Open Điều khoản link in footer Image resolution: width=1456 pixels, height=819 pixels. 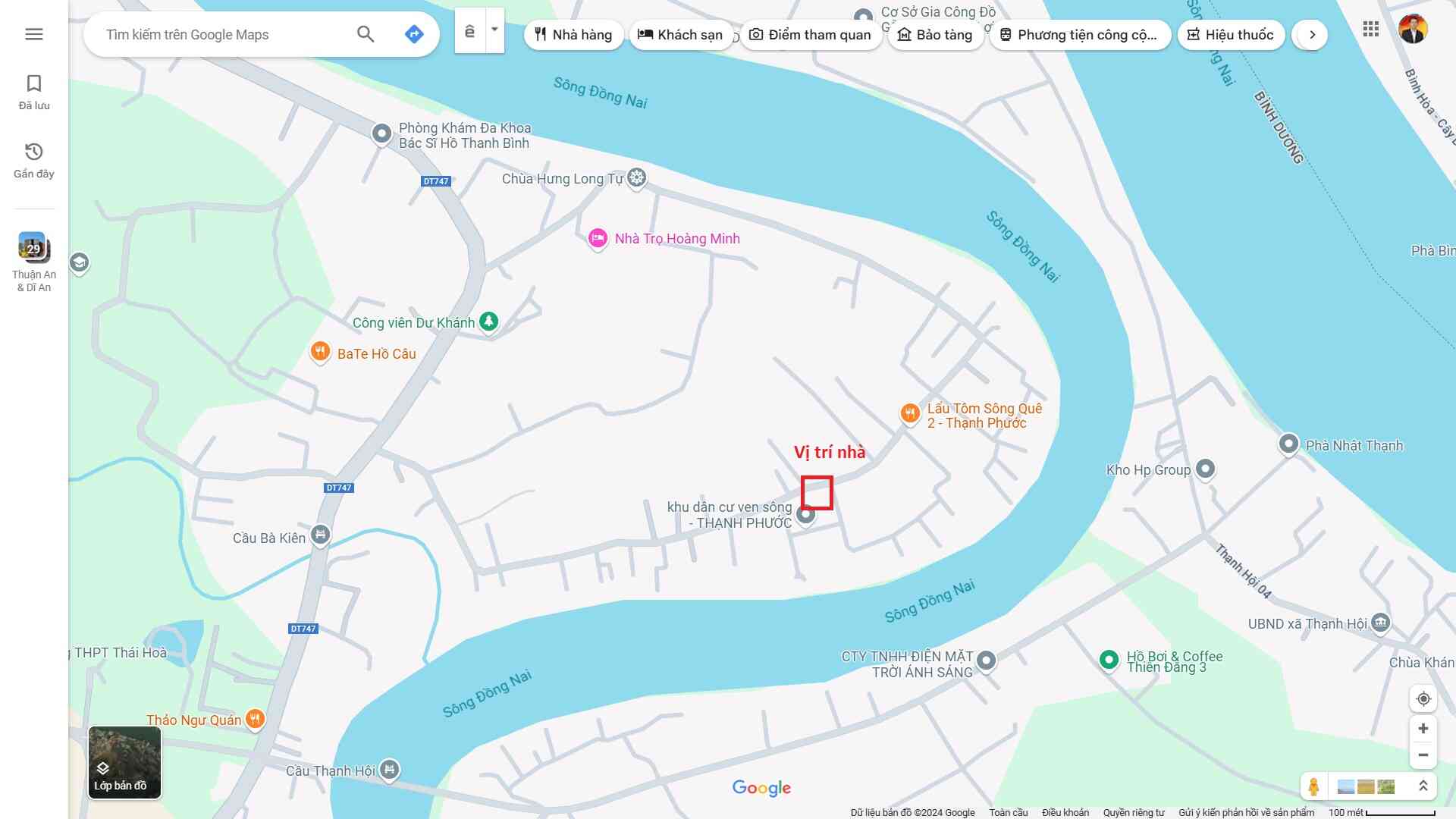(x=1065, y=812)
